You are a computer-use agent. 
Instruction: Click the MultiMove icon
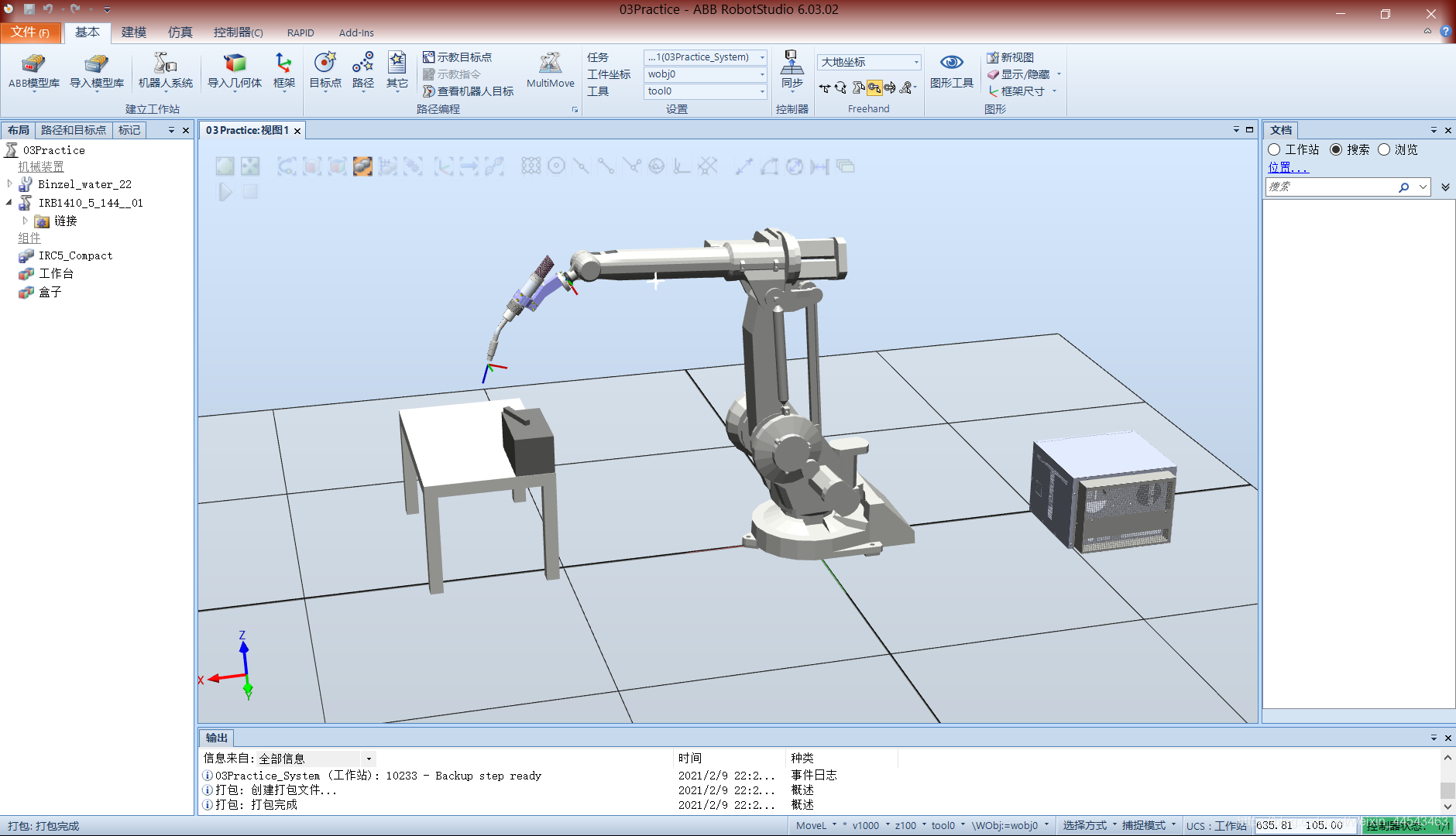(x=551, y=71)
